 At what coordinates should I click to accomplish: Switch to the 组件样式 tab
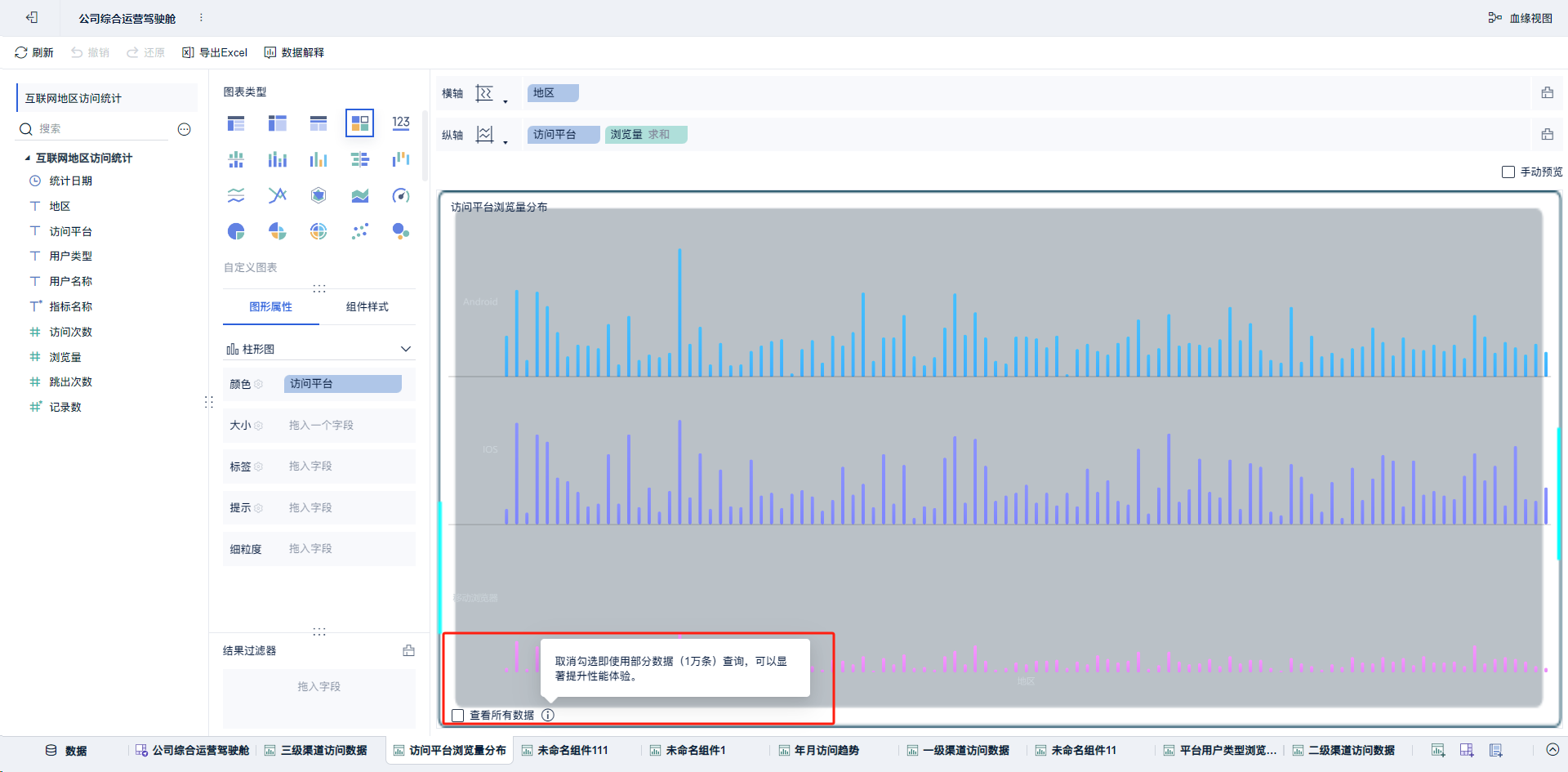tap(367, 306)
